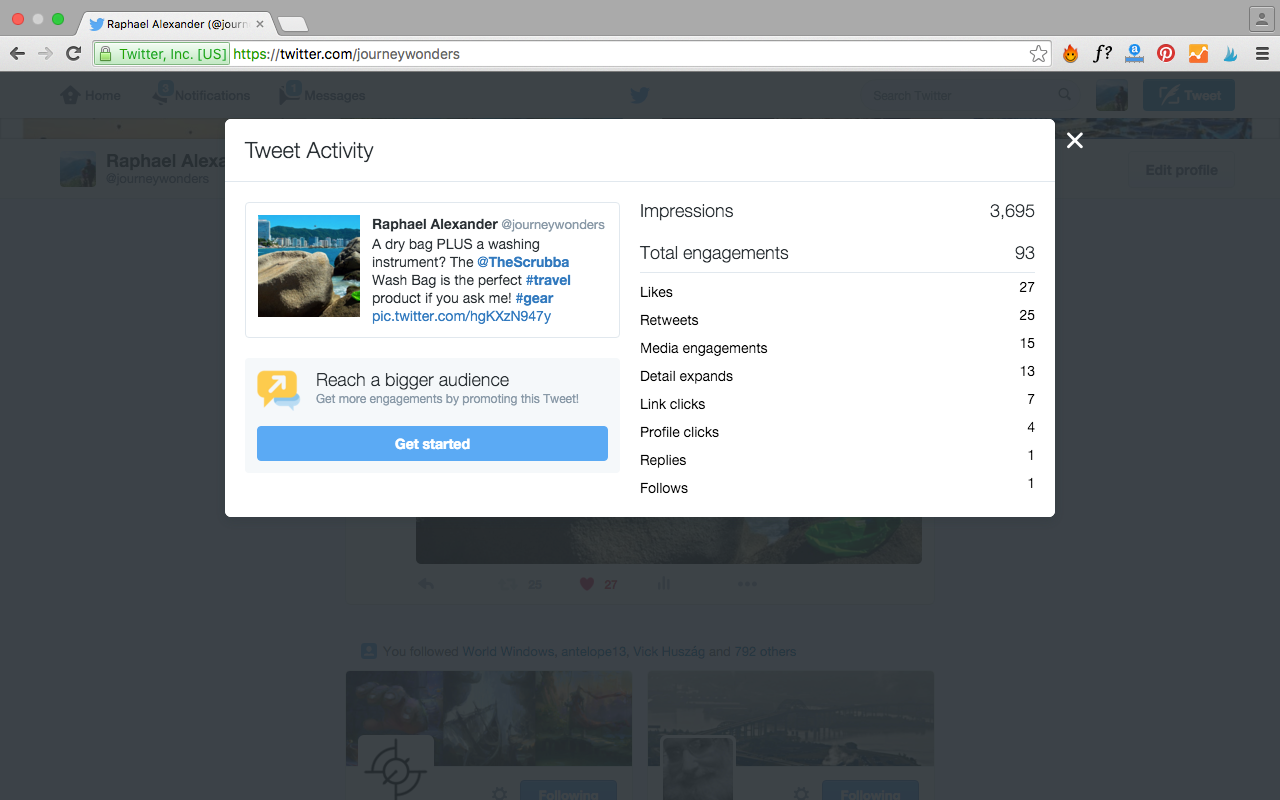Open the @TheScrubba mention link

point(523,262)
